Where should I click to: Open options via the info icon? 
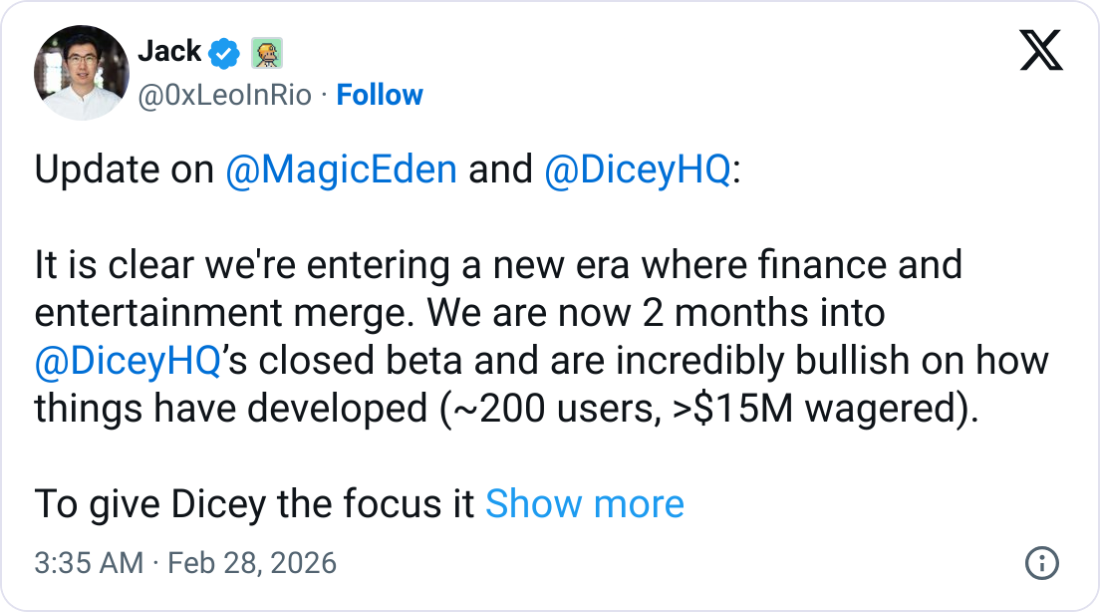[1044, 563]
